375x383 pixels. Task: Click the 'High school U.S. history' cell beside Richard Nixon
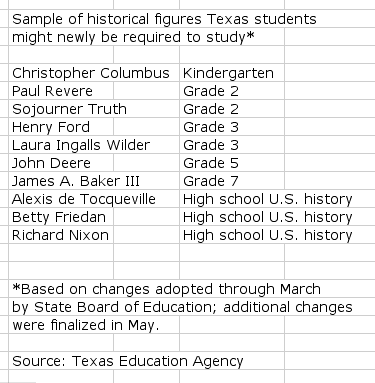[x=232, y=235]
